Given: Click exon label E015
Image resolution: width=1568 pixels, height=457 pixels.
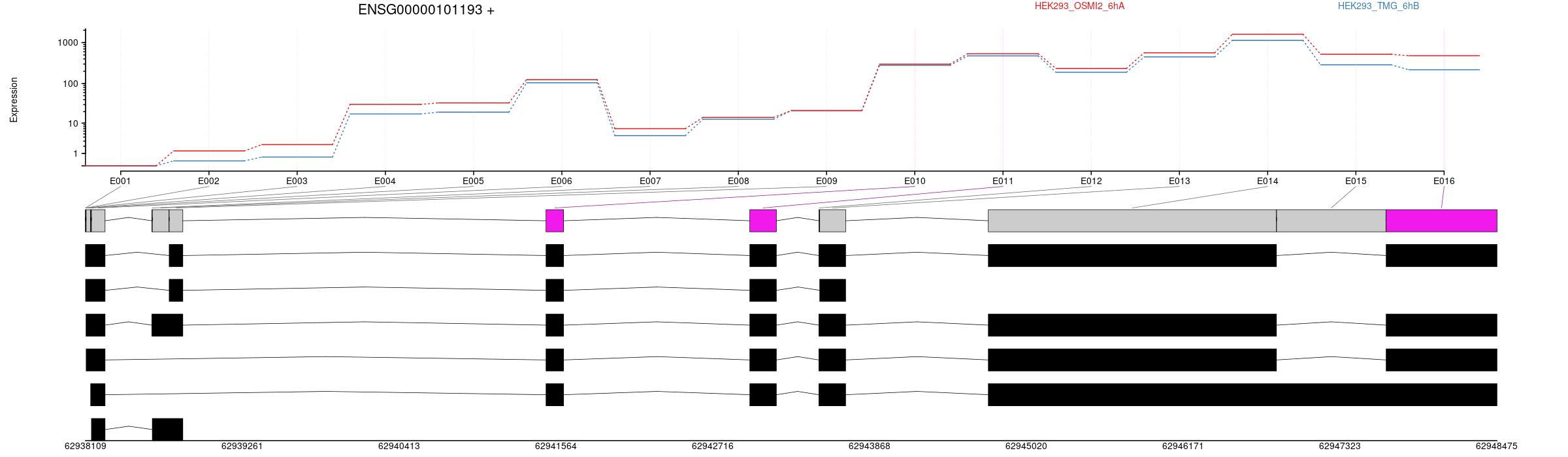Looking at the screenshot, I should [x=1356, y=181].
